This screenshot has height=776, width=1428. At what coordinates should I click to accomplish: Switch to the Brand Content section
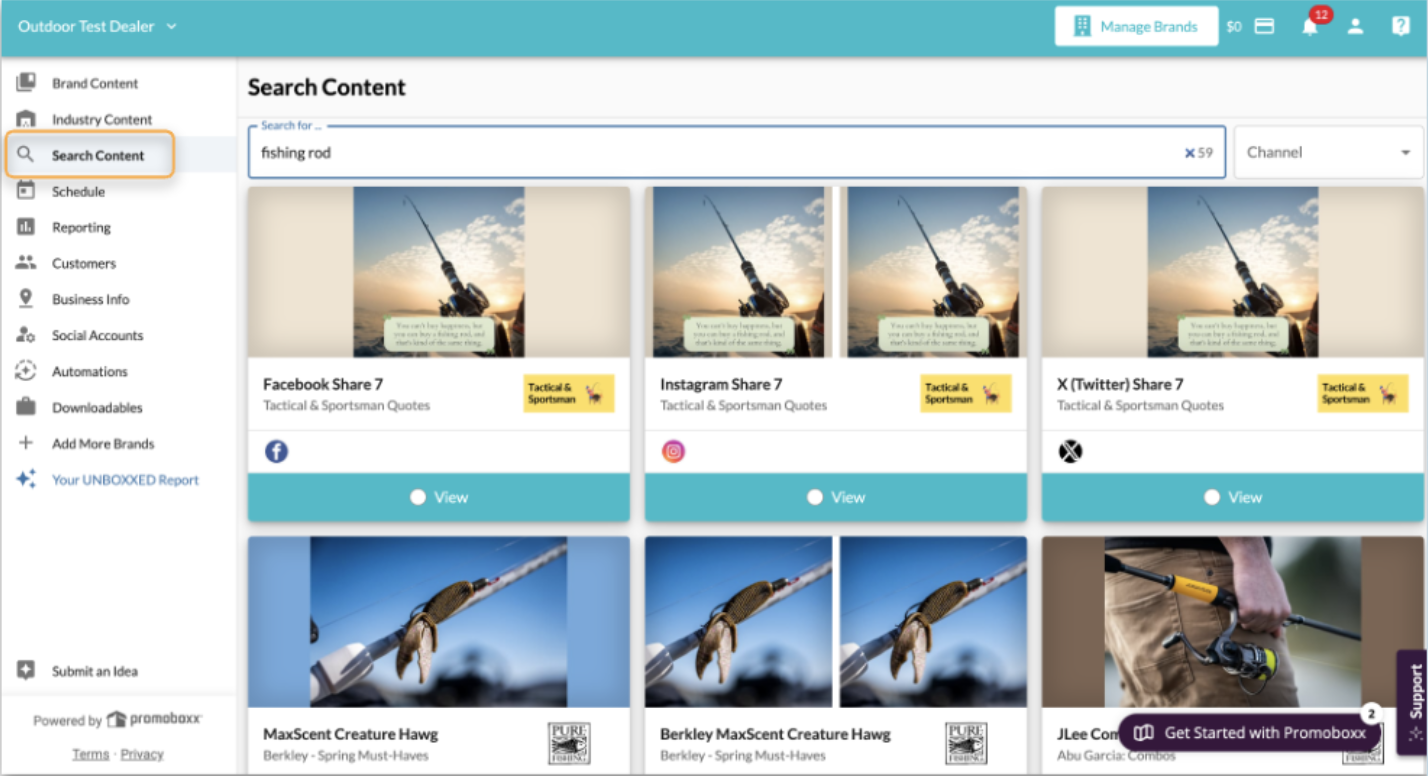coord(95,83)
